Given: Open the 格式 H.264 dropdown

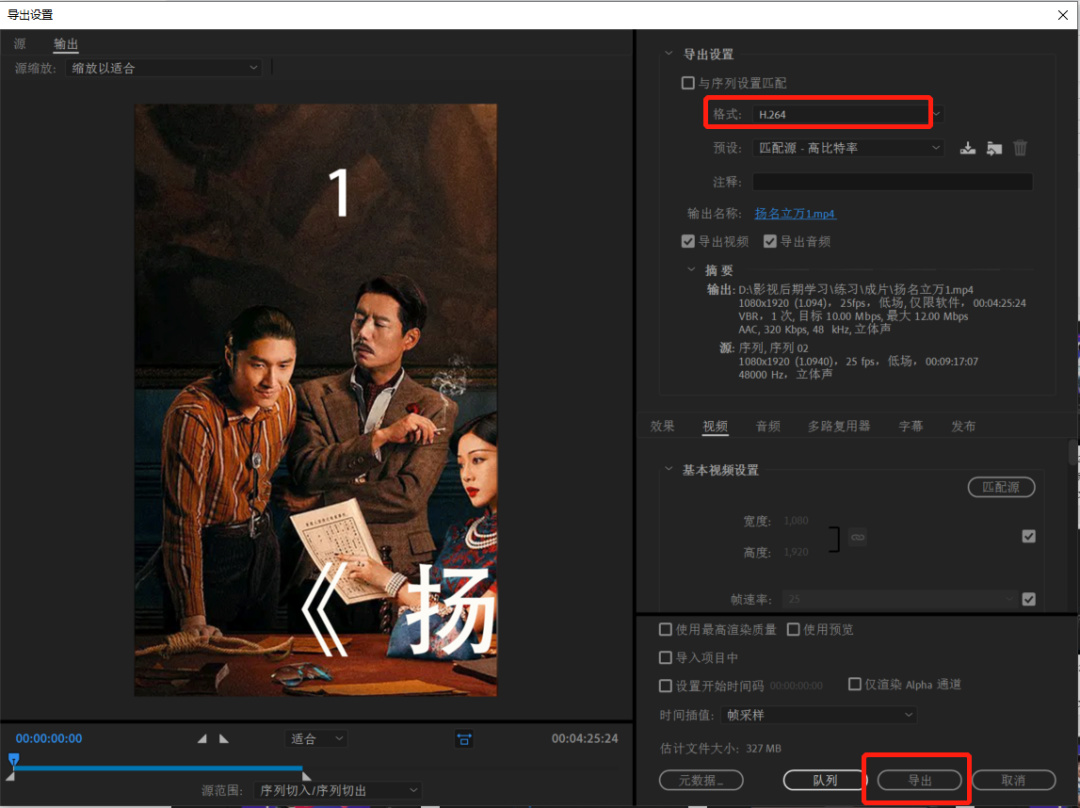Looking at the screenshot, I should click(x=845, y=114).
